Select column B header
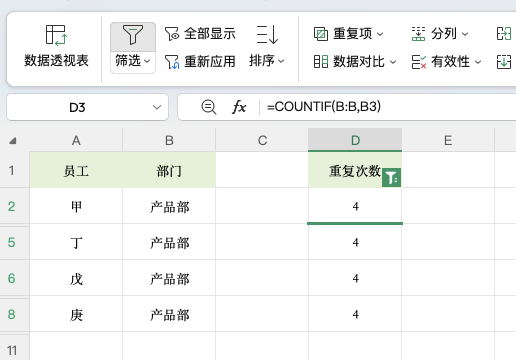Viewport: 516px width, 360px height. tap(169, 140)
